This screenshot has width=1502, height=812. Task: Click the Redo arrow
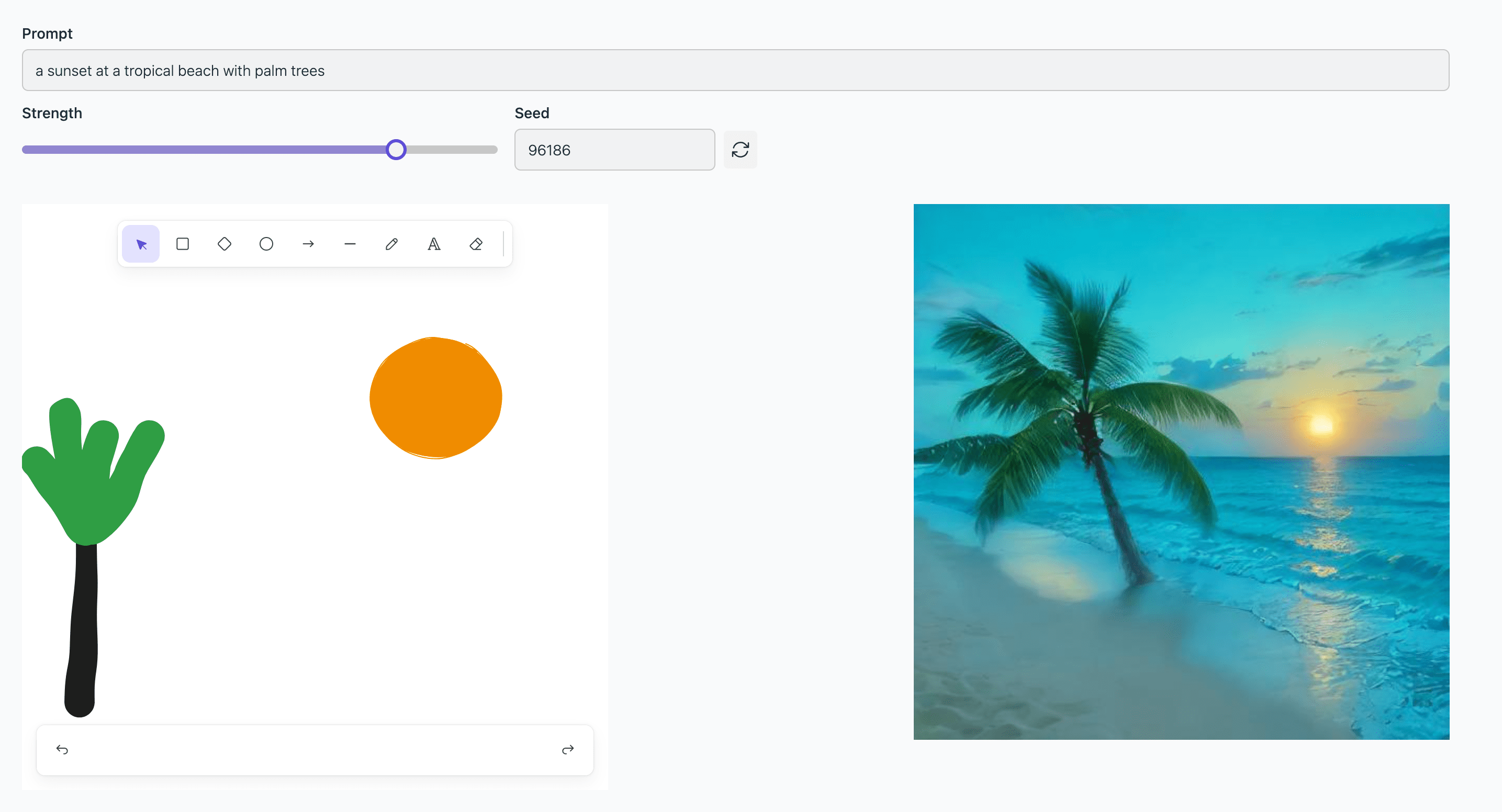pos(568,750)
